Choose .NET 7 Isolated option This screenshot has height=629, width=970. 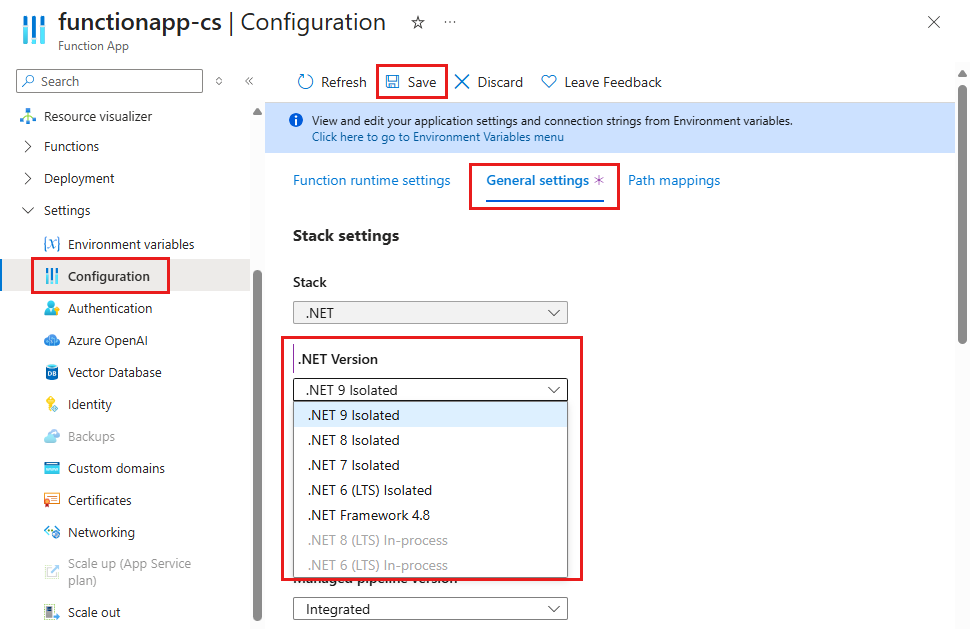(430, 465)
